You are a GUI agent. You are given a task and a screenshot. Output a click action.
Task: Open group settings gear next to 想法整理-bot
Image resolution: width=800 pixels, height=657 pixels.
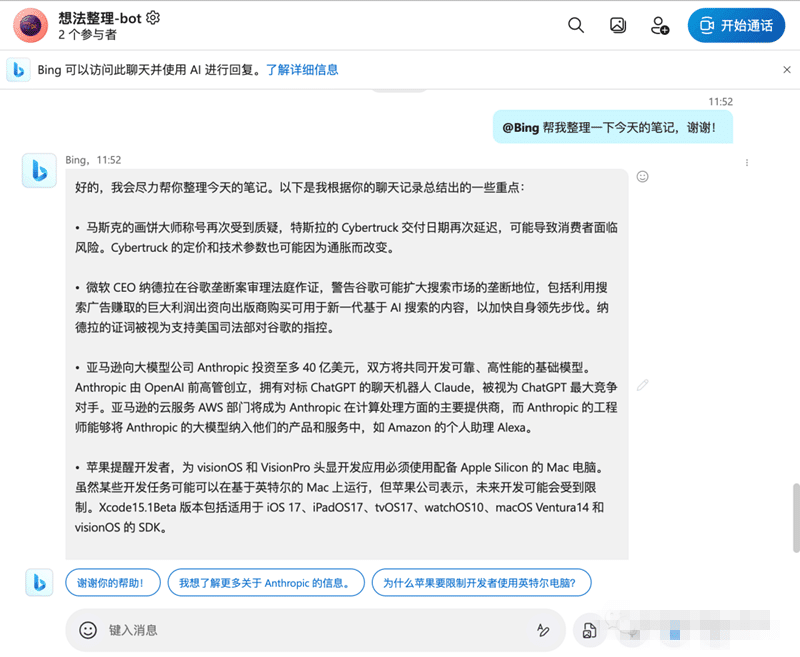(x=153, y=18)
